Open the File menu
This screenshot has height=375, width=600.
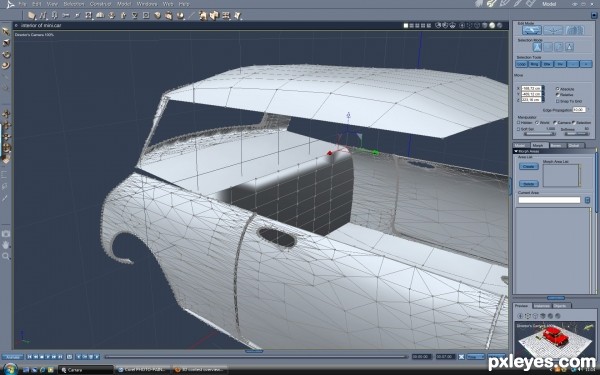[x=23, y=4]
